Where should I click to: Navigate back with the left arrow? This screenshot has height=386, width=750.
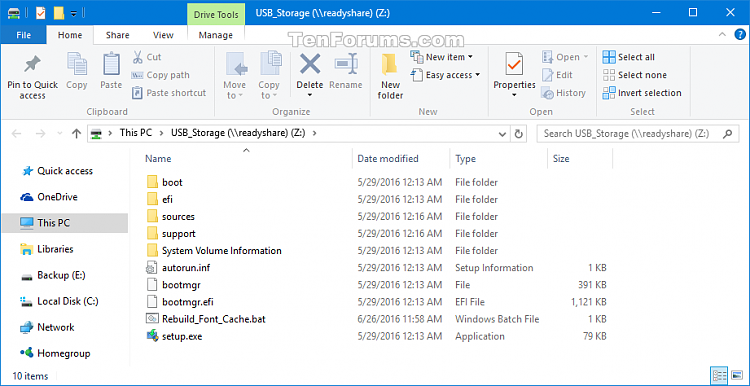(16, 134)
